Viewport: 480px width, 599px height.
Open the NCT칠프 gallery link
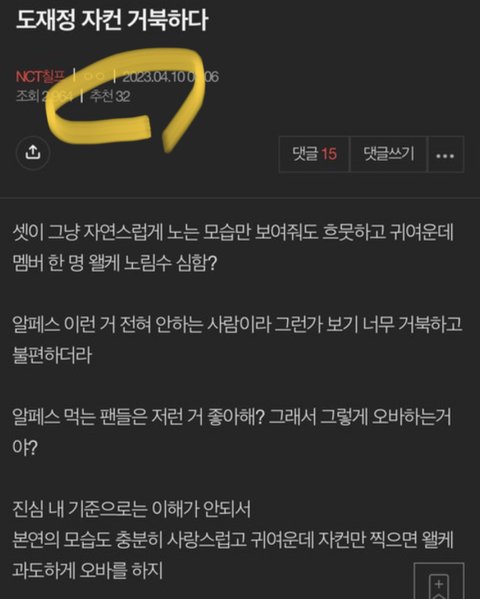click(x=41, y=76)
